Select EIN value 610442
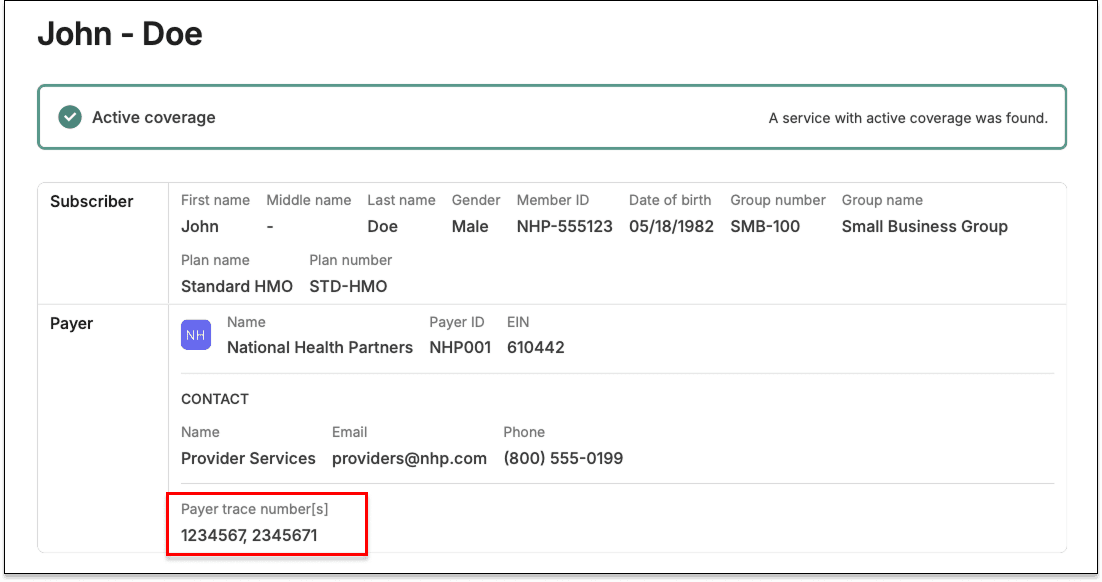This screenshot has height=582, width=1102. 536,347
